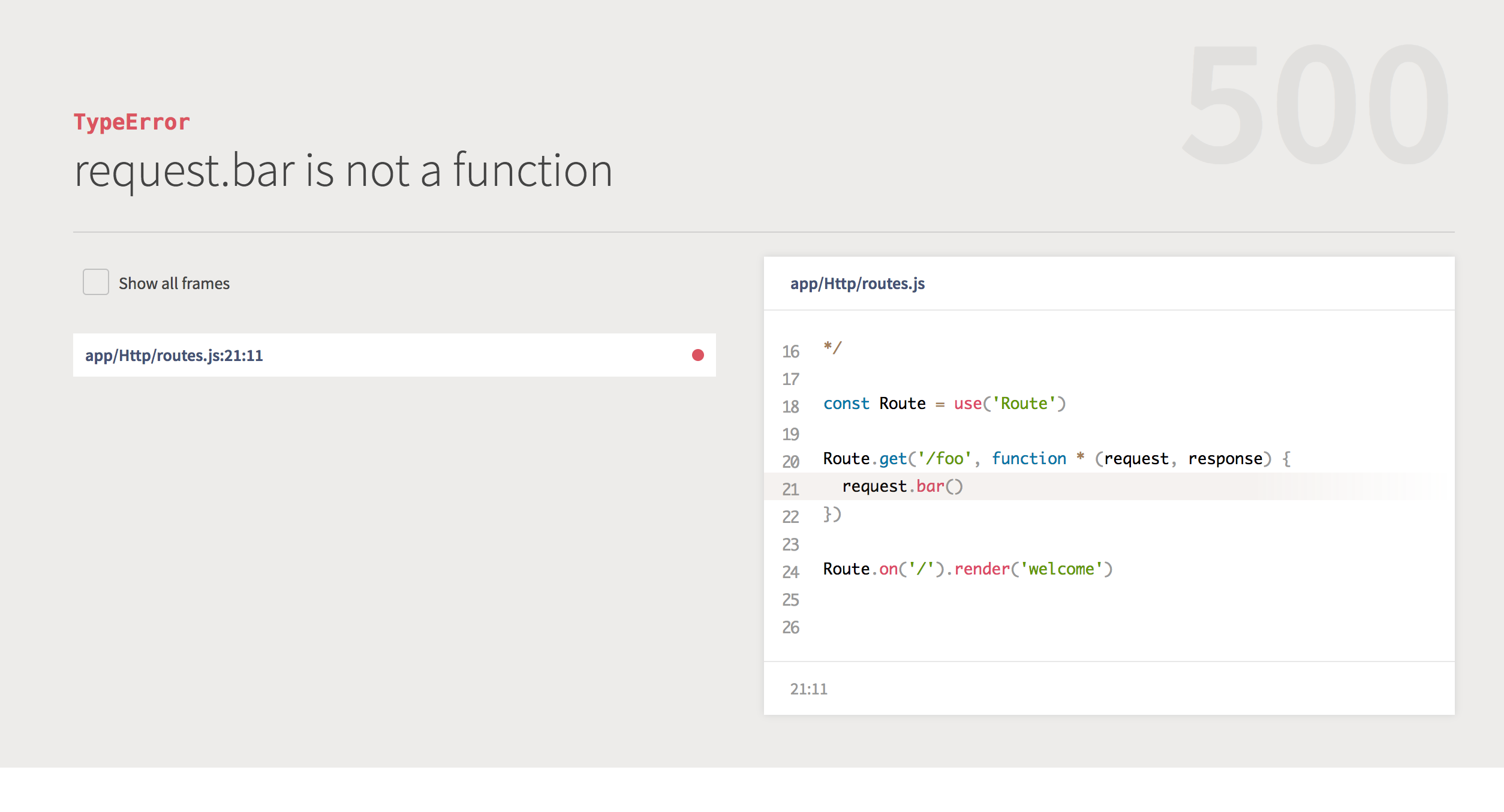
Task: Click the TypeError heading
Action: click(131, 122)
